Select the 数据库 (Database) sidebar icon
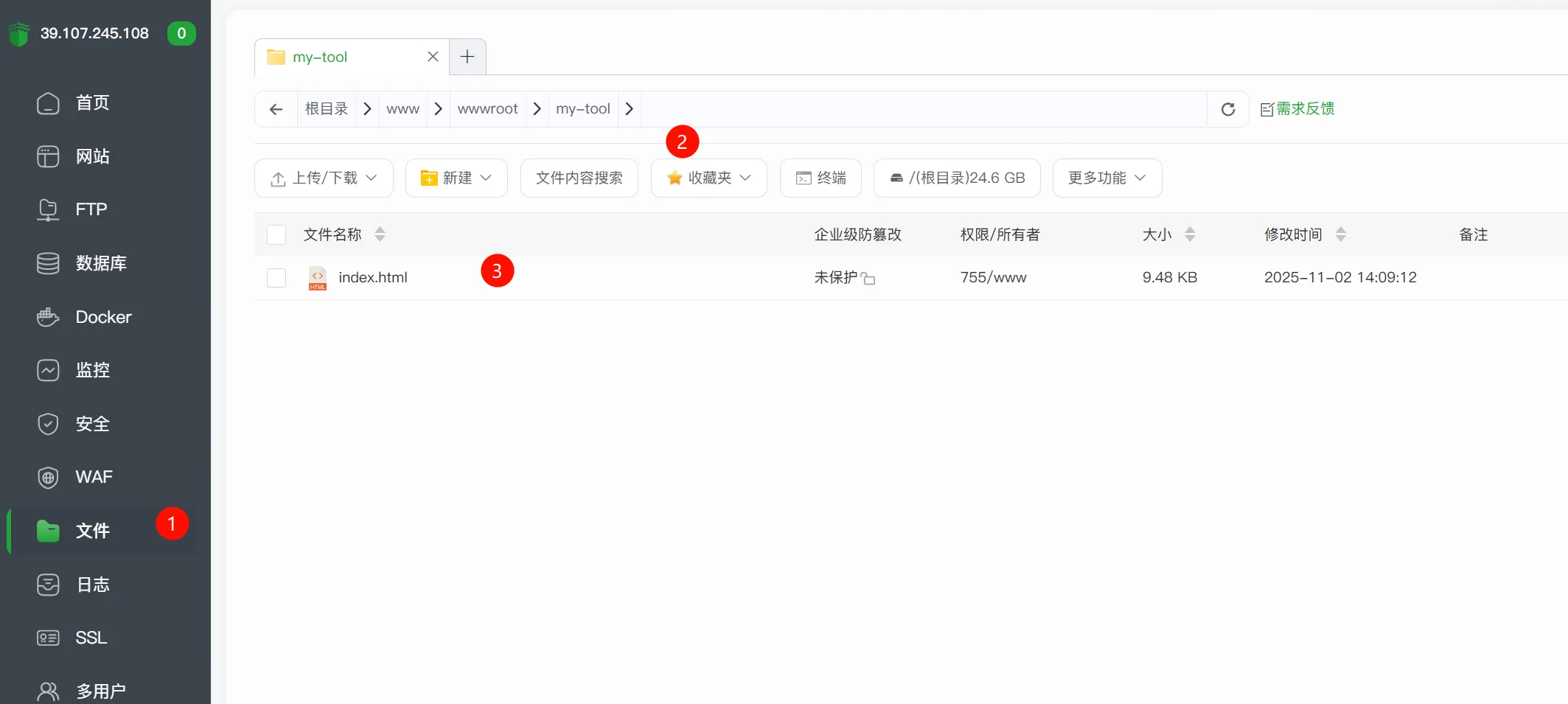Viewport: 1568px width, 704px height. point(101,263)
